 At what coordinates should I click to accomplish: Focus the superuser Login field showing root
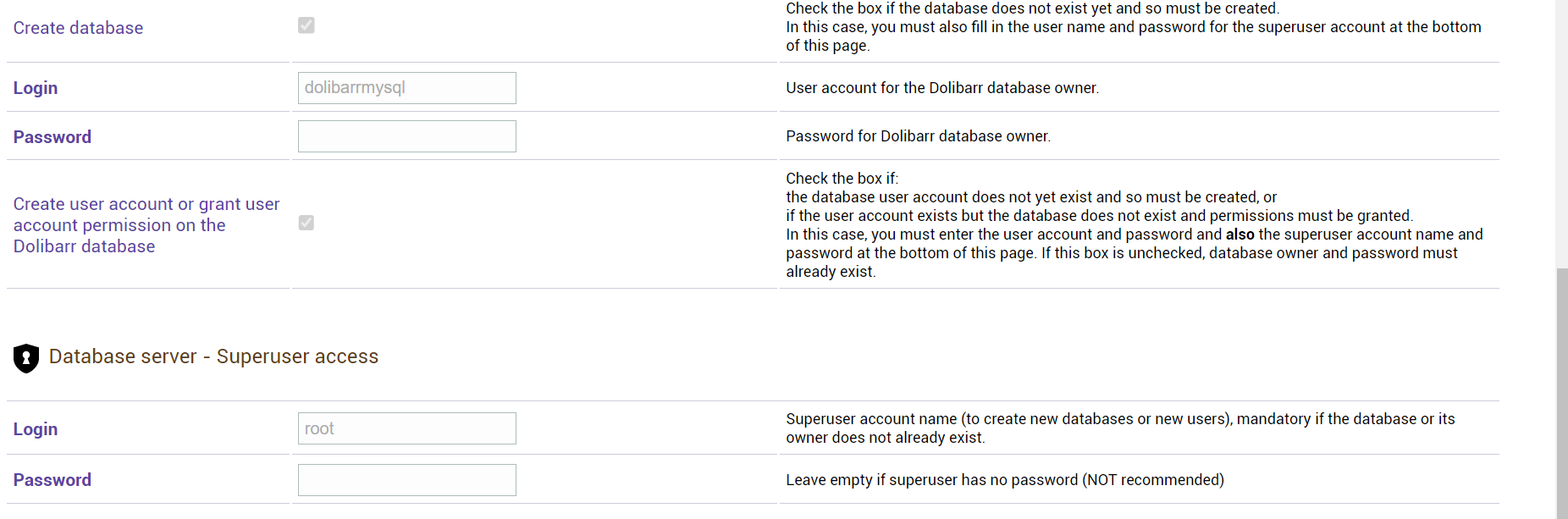[x=407, y=428]
